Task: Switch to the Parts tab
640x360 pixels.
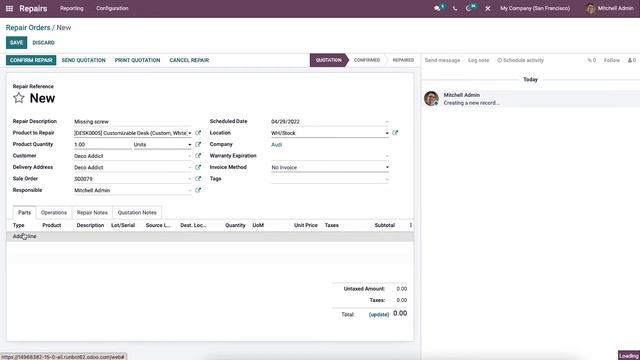Action: [x=24, y=213]
